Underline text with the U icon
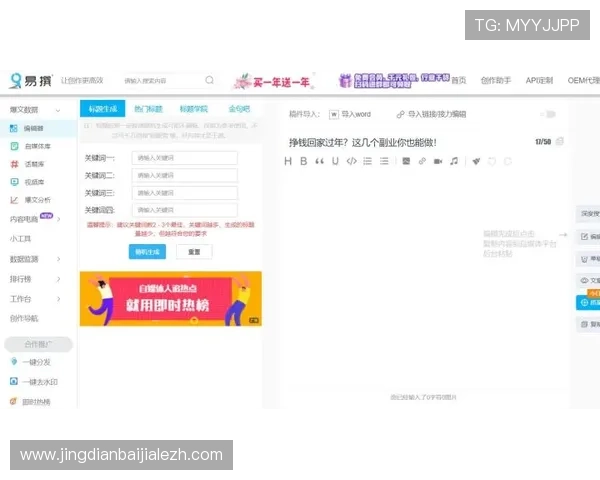 pyautogui.click(x=335, y=161)
